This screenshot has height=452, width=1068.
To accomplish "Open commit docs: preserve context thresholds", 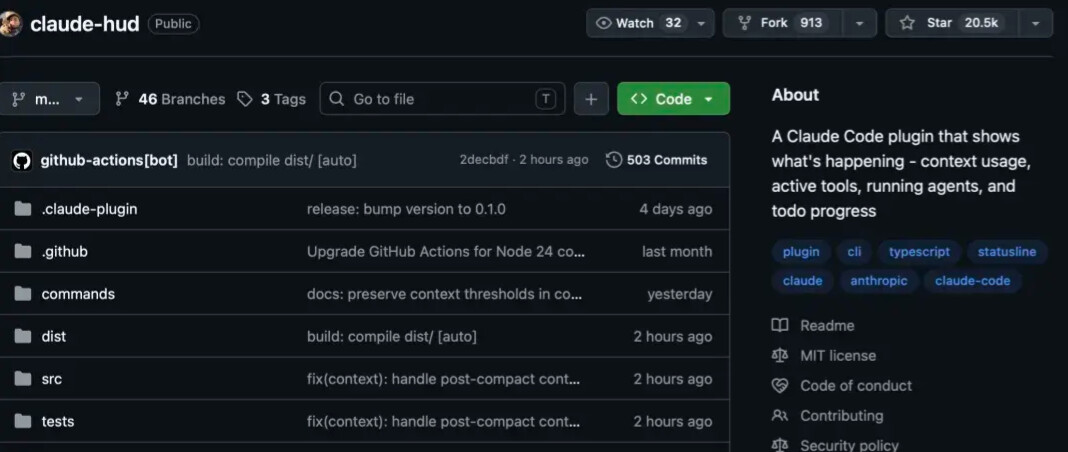I will click(x=444, y=294).
